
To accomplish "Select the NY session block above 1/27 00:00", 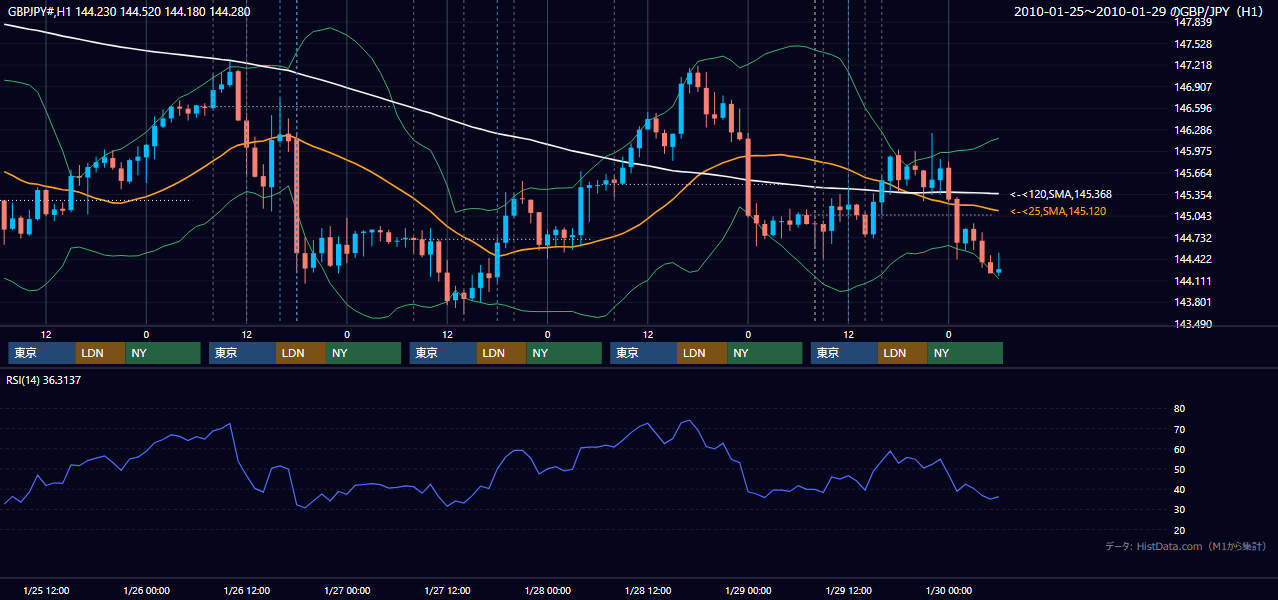I will click(x=364, y=353).
